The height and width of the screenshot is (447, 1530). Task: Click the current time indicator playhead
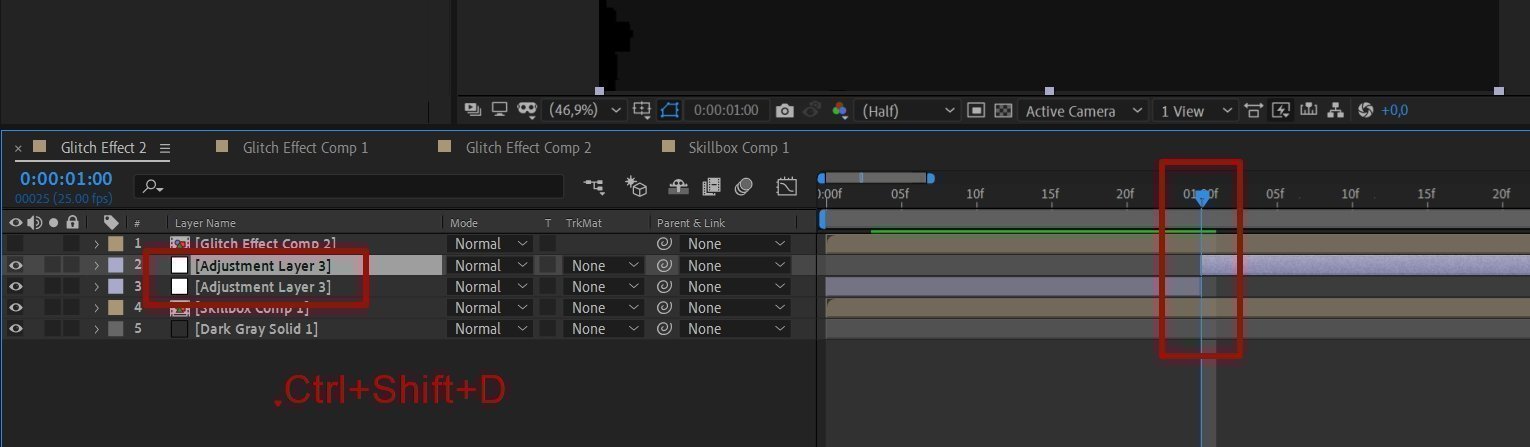coord(1201,198)
